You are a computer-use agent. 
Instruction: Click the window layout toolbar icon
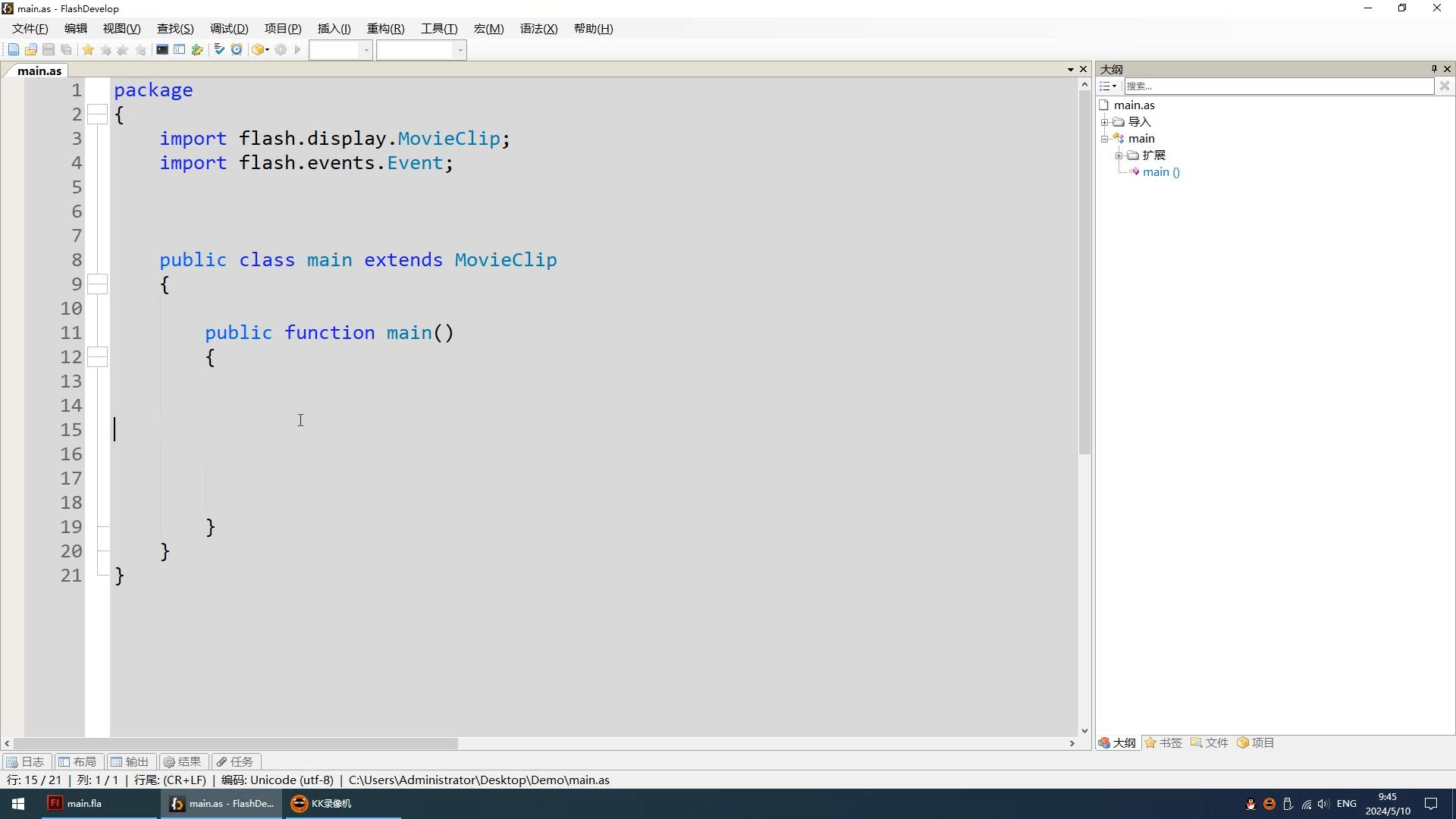[179, 50]
